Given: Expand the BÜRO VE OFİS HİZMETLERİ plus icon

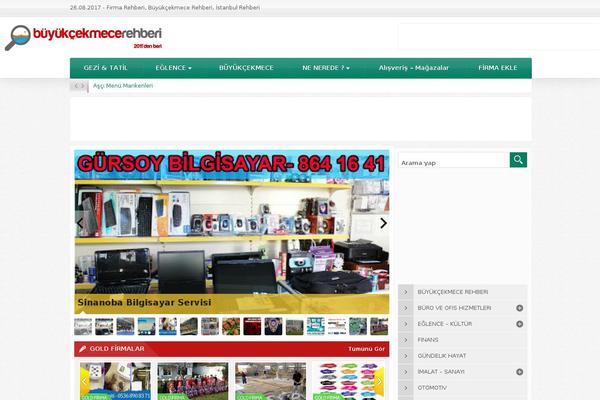Looking at the screenshot, I should pyautogui.click(x=519, y=308).
